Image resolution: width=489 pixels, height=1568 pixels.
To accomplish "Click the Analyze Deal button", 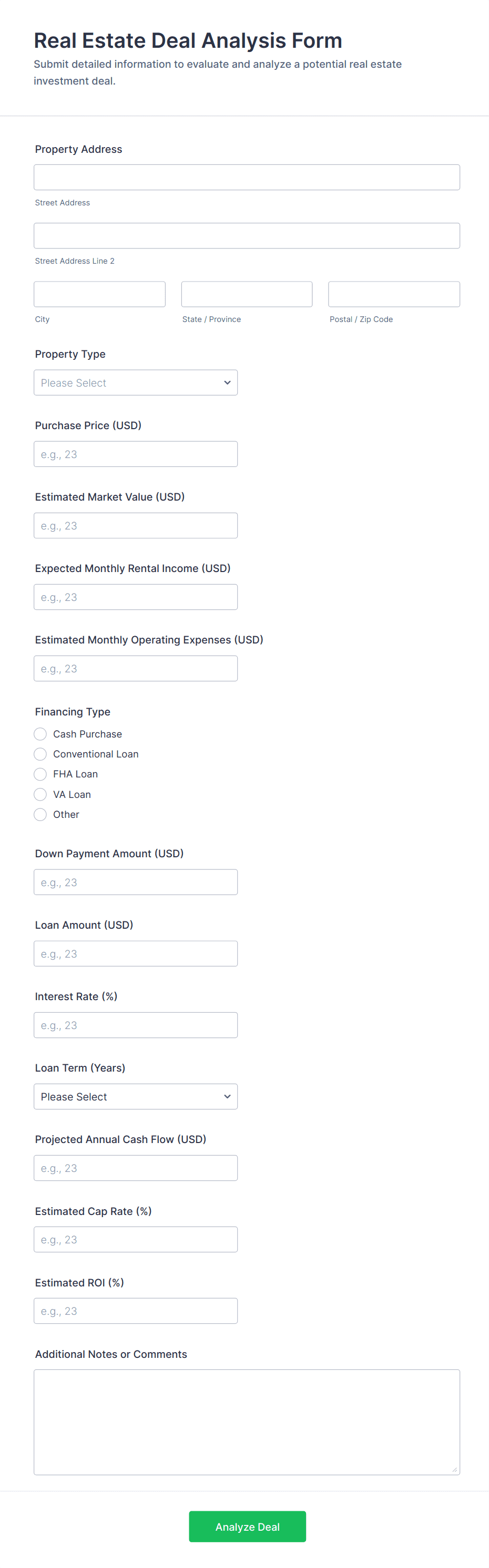I will click(247, 1527).
